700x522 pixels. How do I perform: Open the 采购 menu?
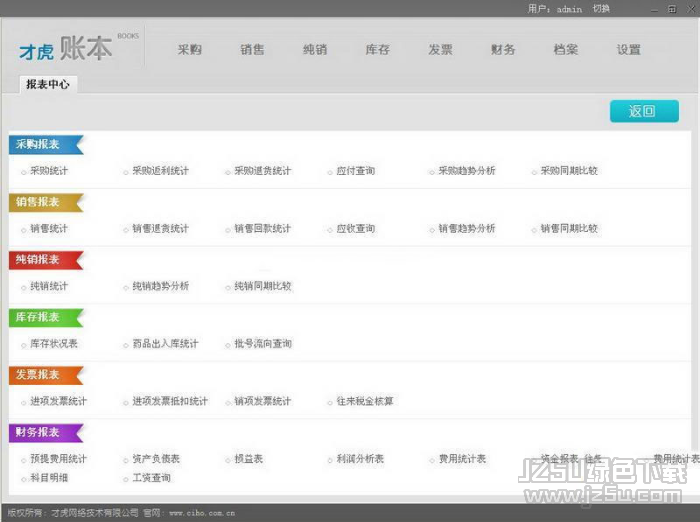coord(189,50)
